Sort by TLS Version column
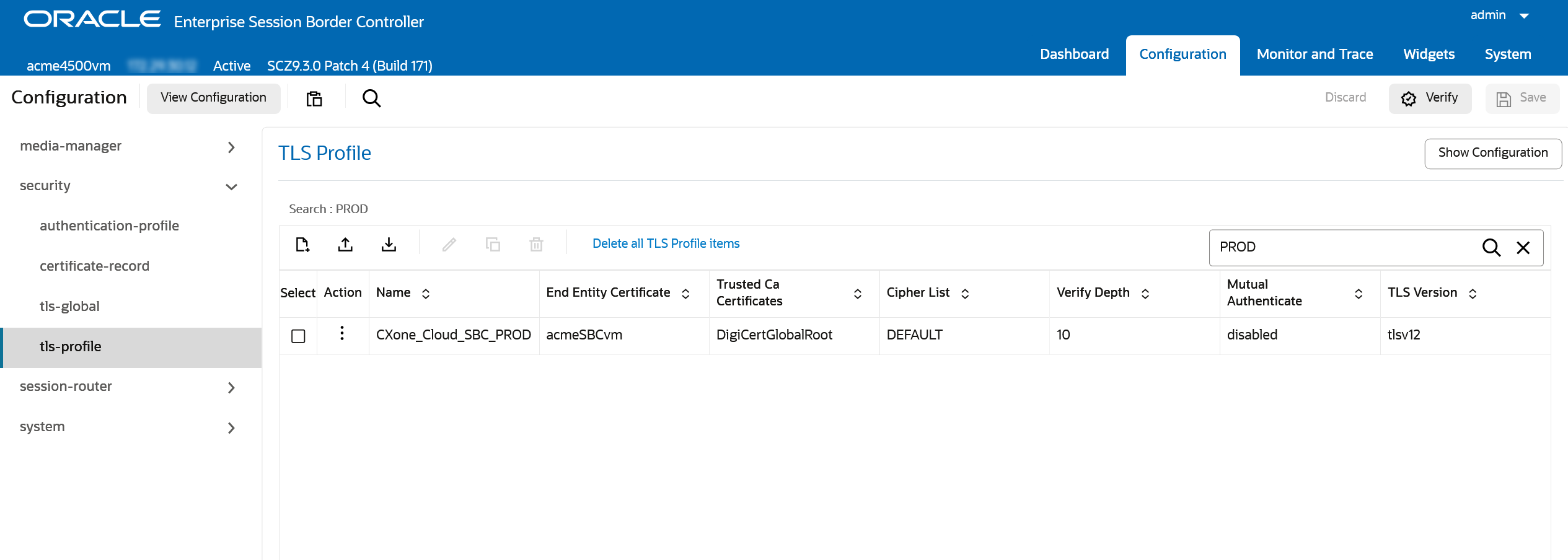Image resolution: width=1568 pixels, height=560 pixels. click(x=1473, y=294)
